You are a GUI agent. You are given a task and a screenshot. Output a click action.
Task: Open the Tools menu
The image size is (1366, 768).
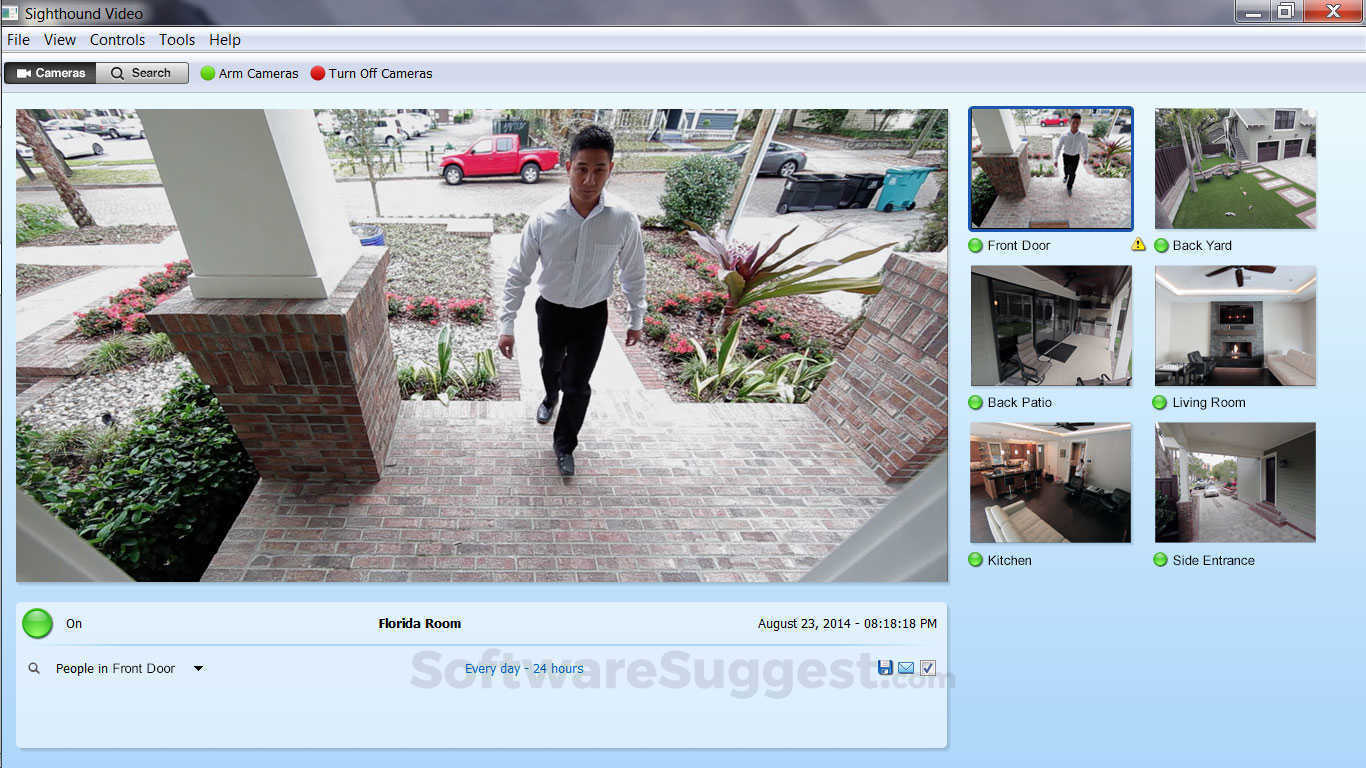pyautogui.click(x=177, y=40)
